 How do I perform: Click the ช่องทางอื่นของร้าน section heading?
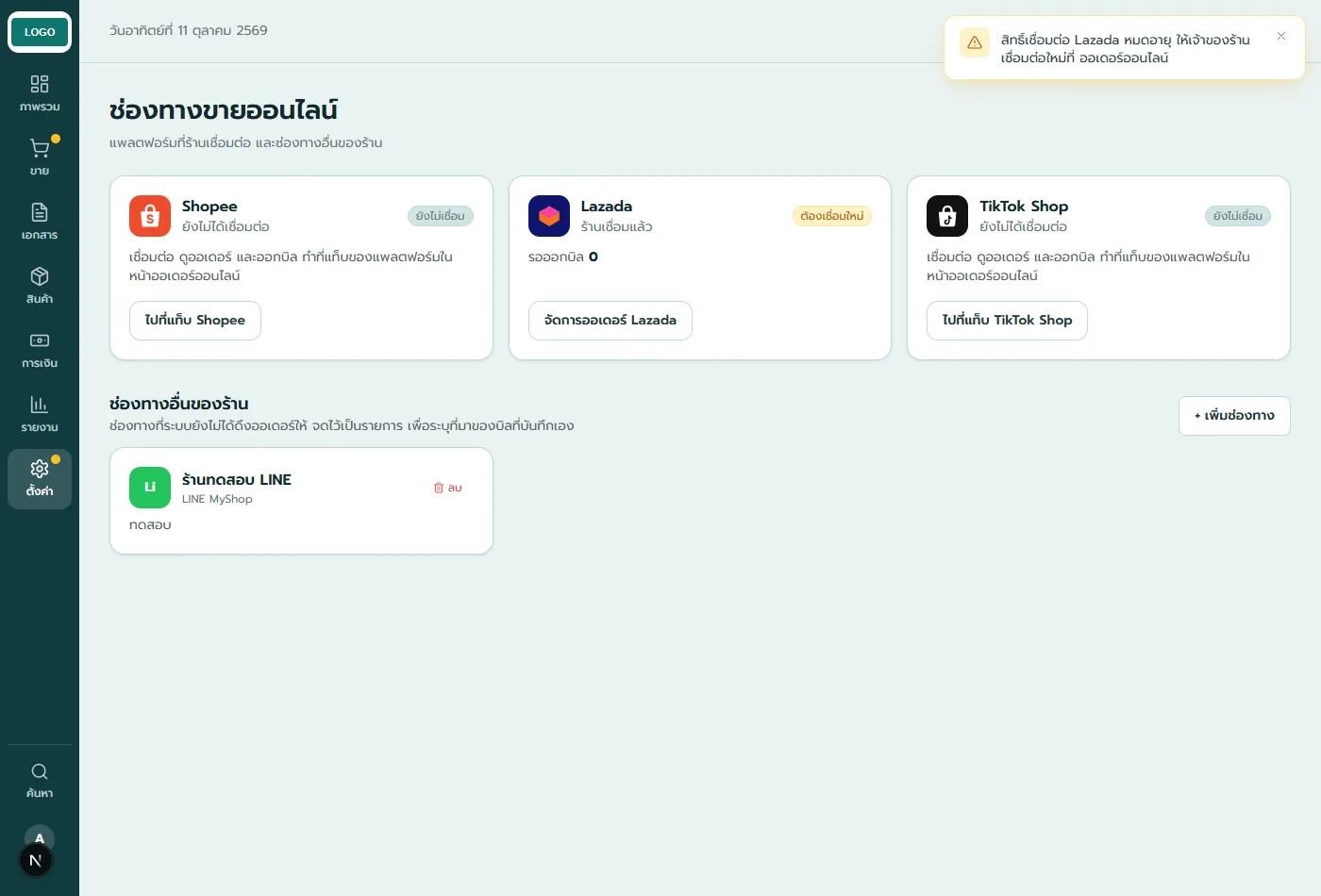point(179,404)
